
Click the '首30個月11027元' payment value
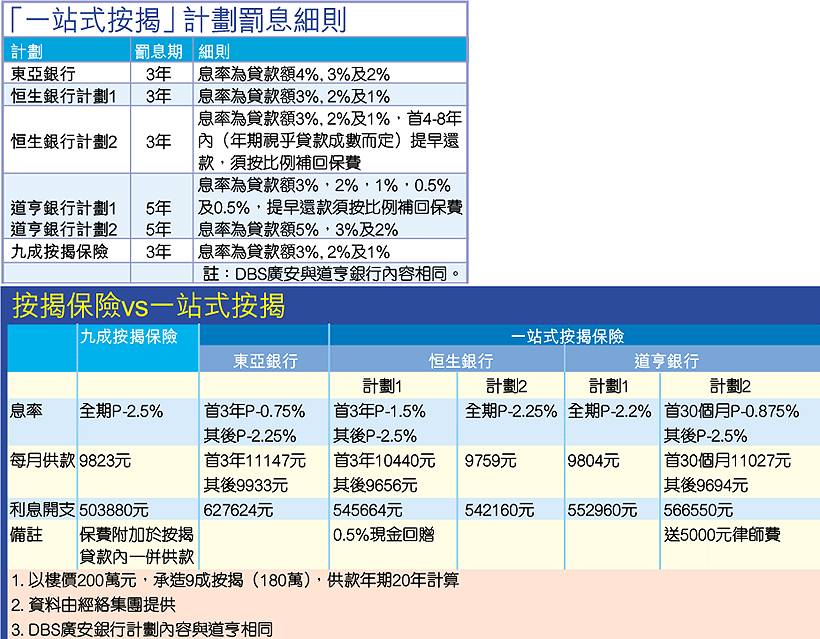tap(727, 460)
